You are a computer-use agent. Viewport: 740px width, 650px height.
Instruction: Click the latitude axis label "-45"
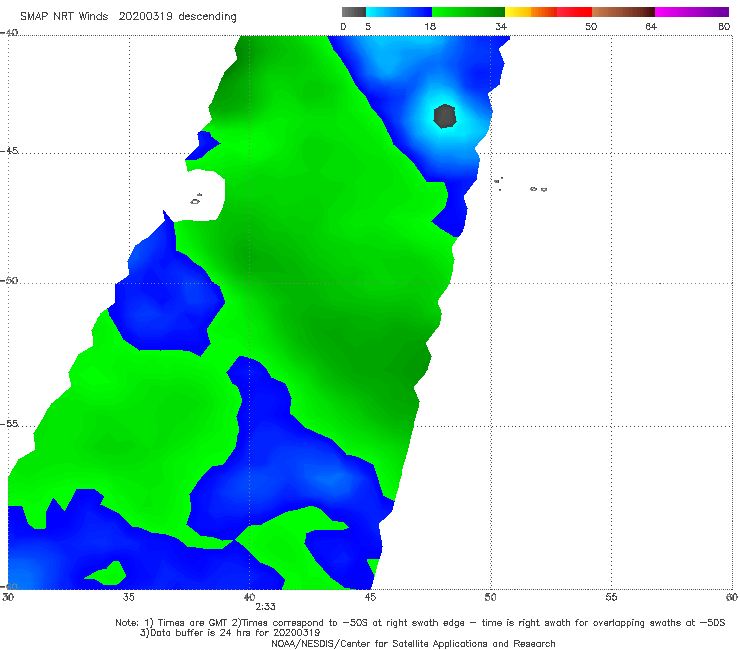9,151
